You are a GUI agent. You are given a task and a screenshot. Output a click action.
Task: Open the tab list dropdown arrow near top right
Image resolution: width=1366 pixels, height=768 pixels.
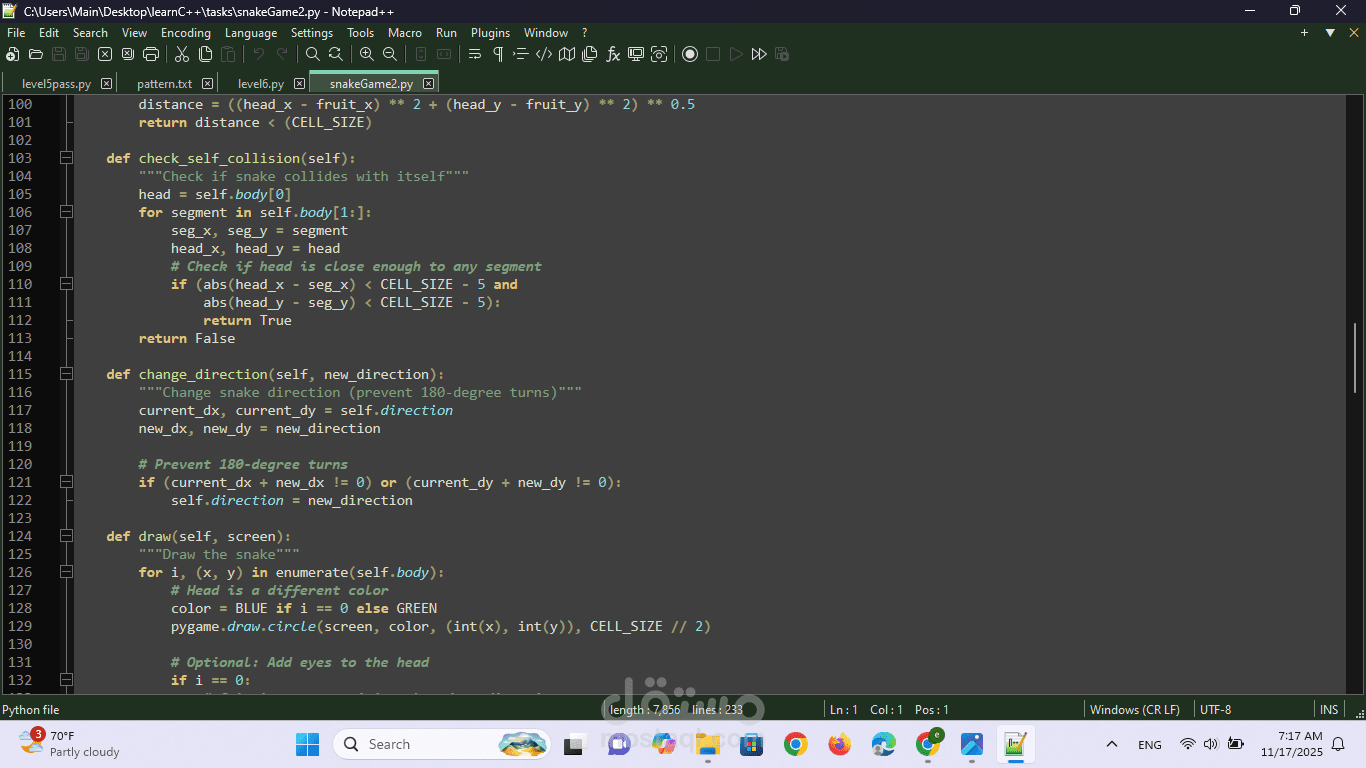click(1330, 33)
